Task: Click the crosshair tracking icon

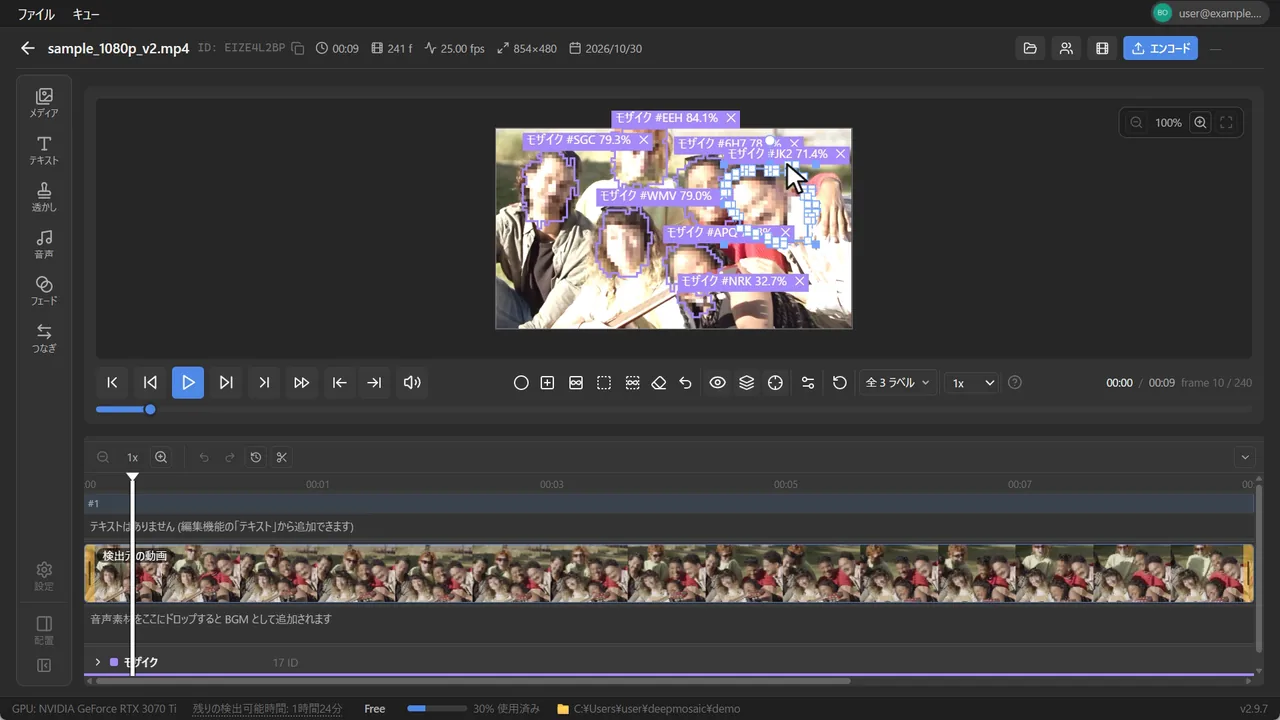Action: 775,383
